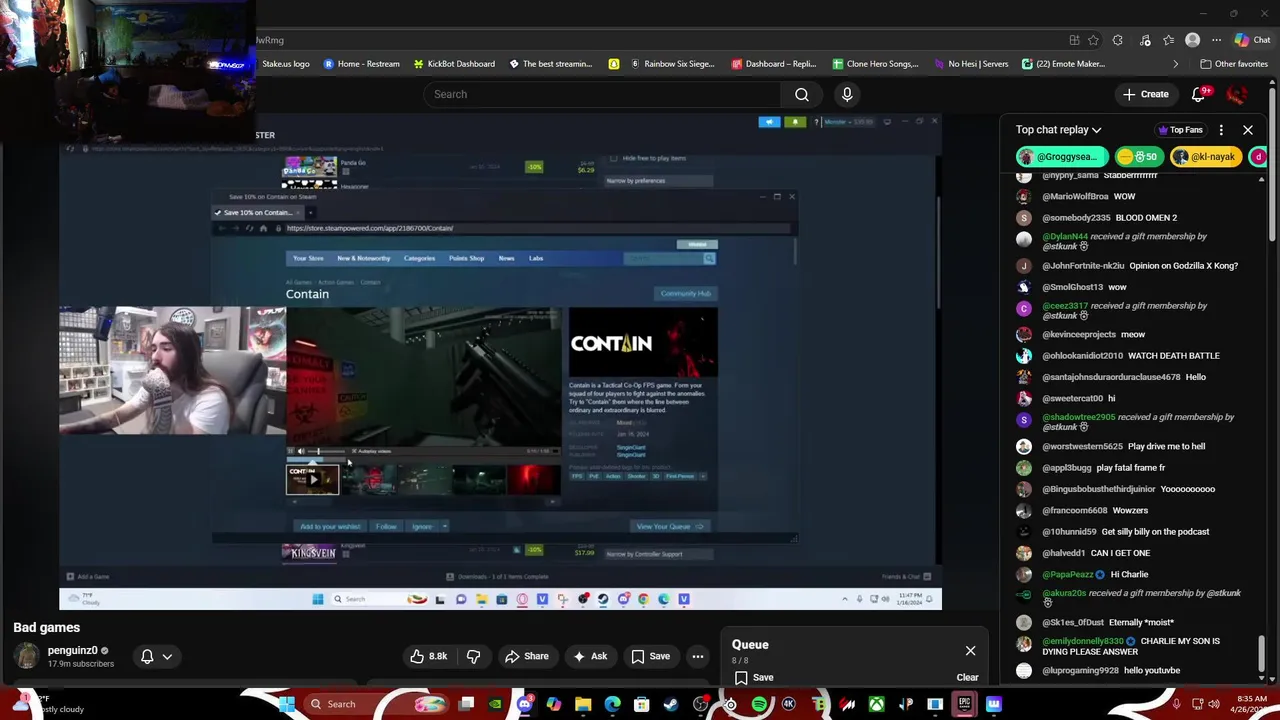1280x720 pixels.
Task: Click the YouTube search magnifier button
Action: coord(802,94)
